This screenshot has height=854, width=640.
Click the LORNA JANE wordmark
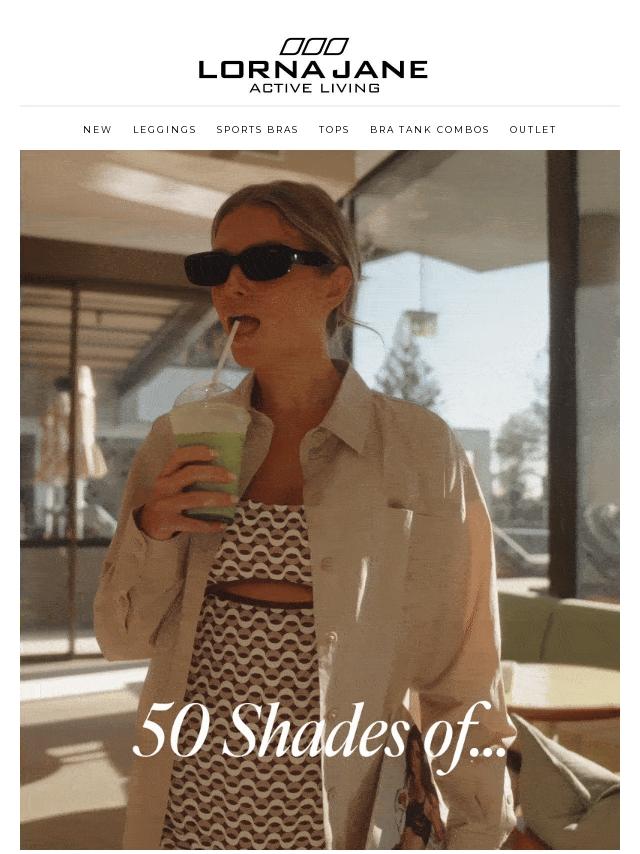click(313, 70)
